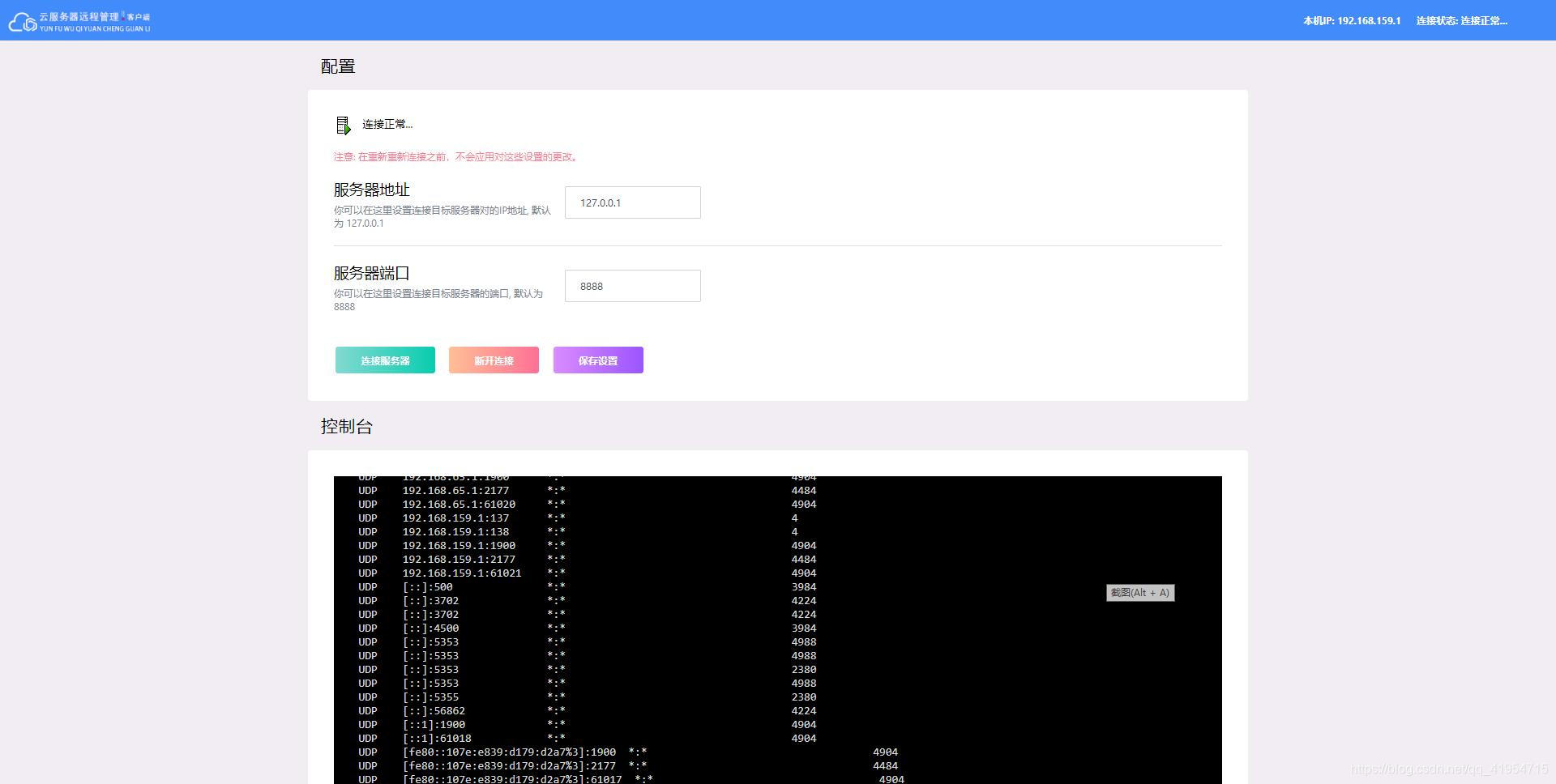
Task: Click the 保存设置 button
Action: pos(598,360)
